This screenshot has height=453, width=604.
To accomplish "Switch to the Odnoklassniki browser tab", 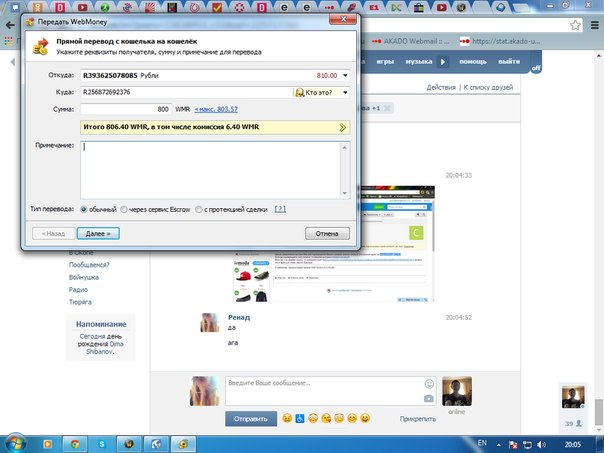I will click(37, 7).
